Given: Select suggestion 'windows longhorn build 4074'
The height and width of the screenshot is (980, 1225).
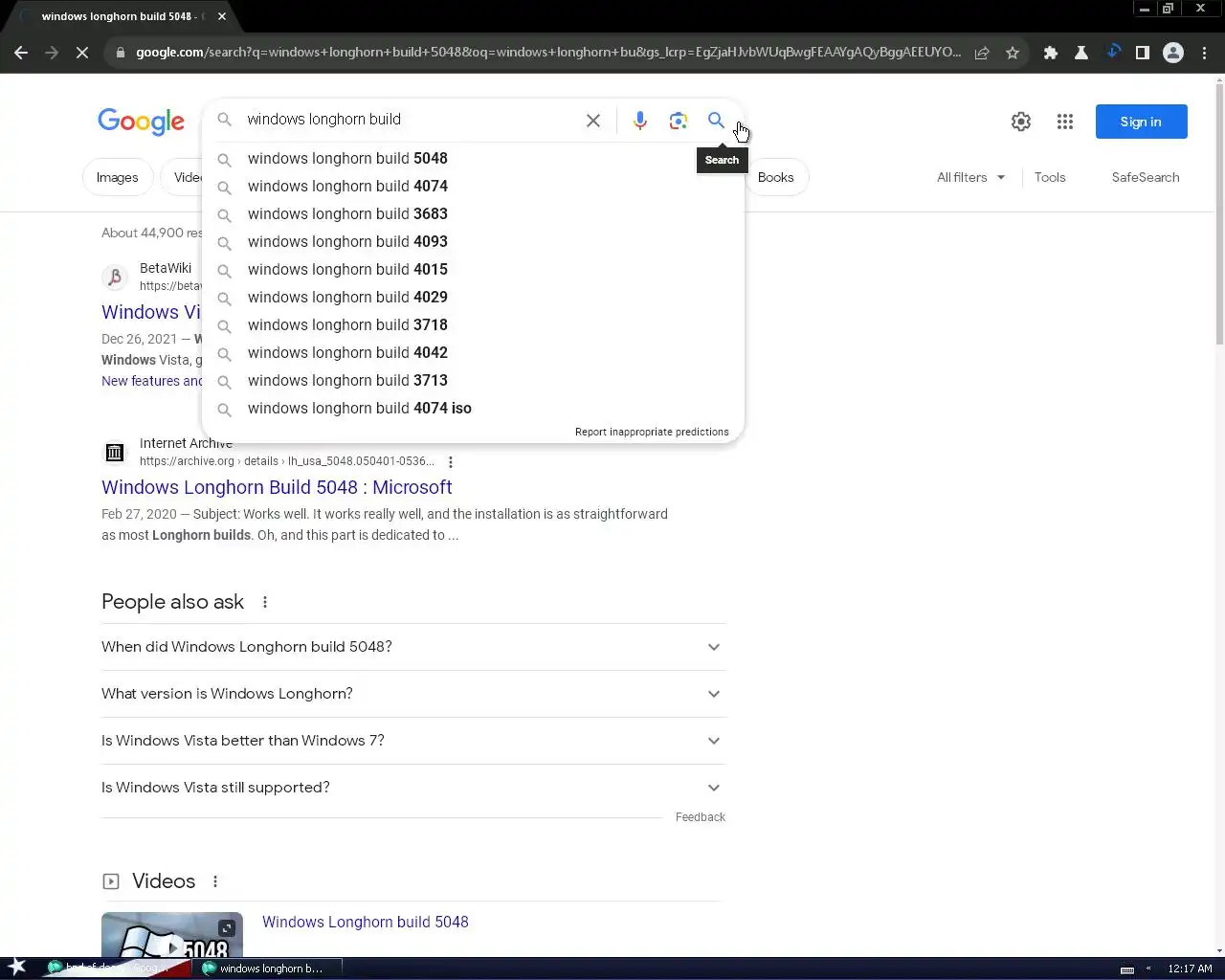Looking at the screenshot, I should coord(473,187).
